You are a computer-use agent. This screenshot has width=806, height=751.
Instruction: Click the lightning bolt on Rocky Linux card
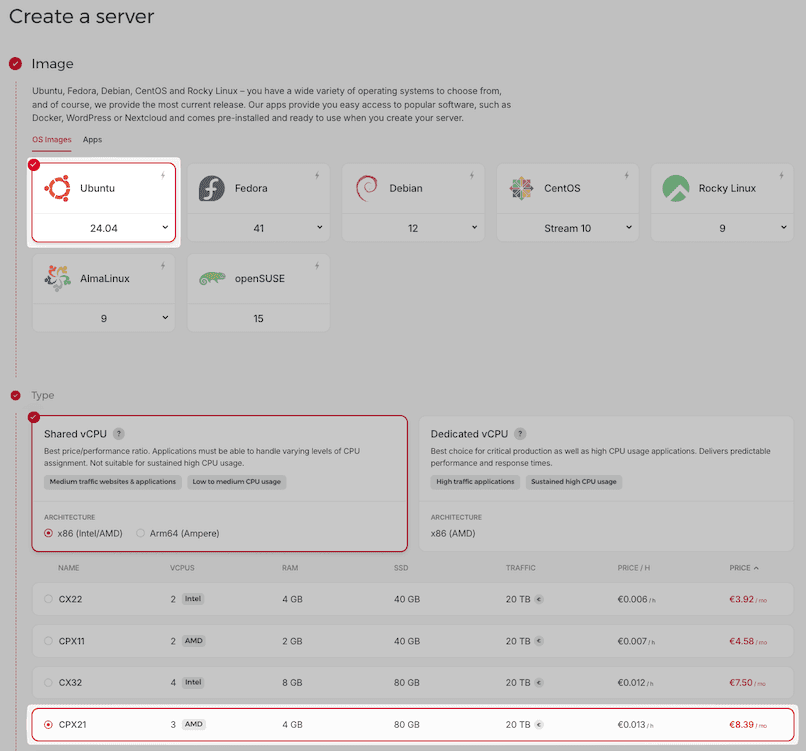point(781,175)
